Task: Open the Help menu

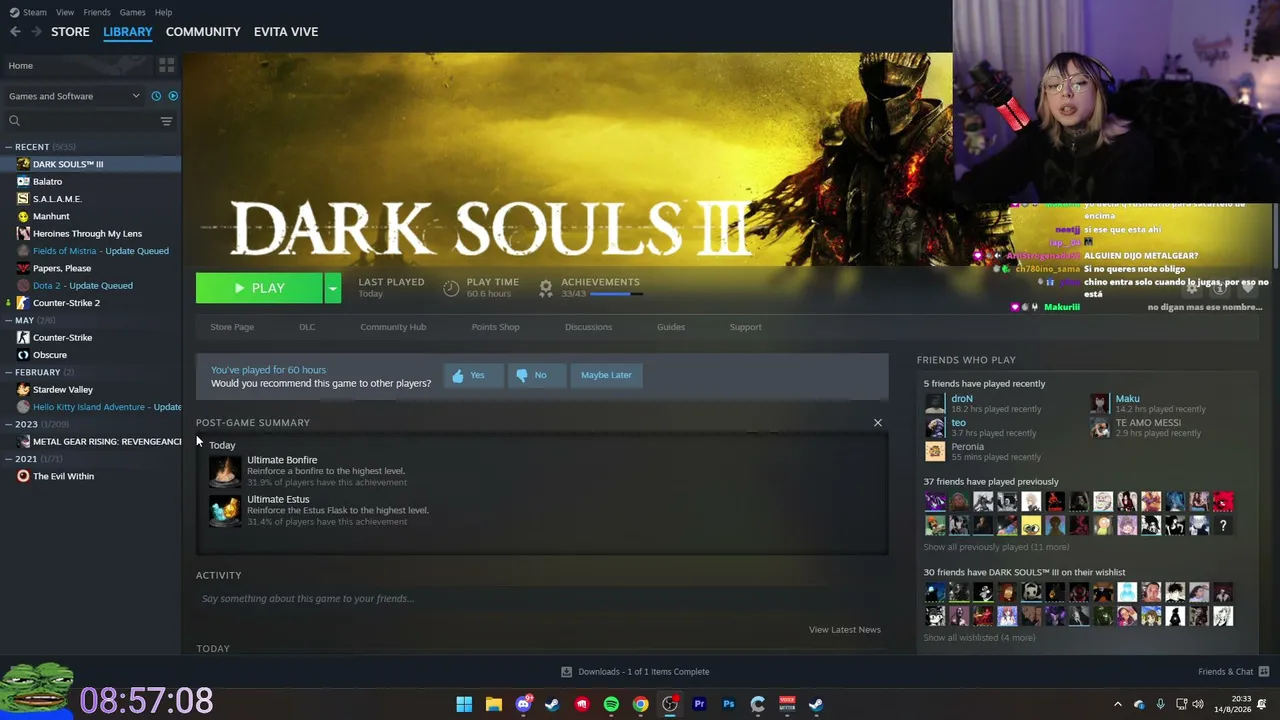Action: pos(164,12)
